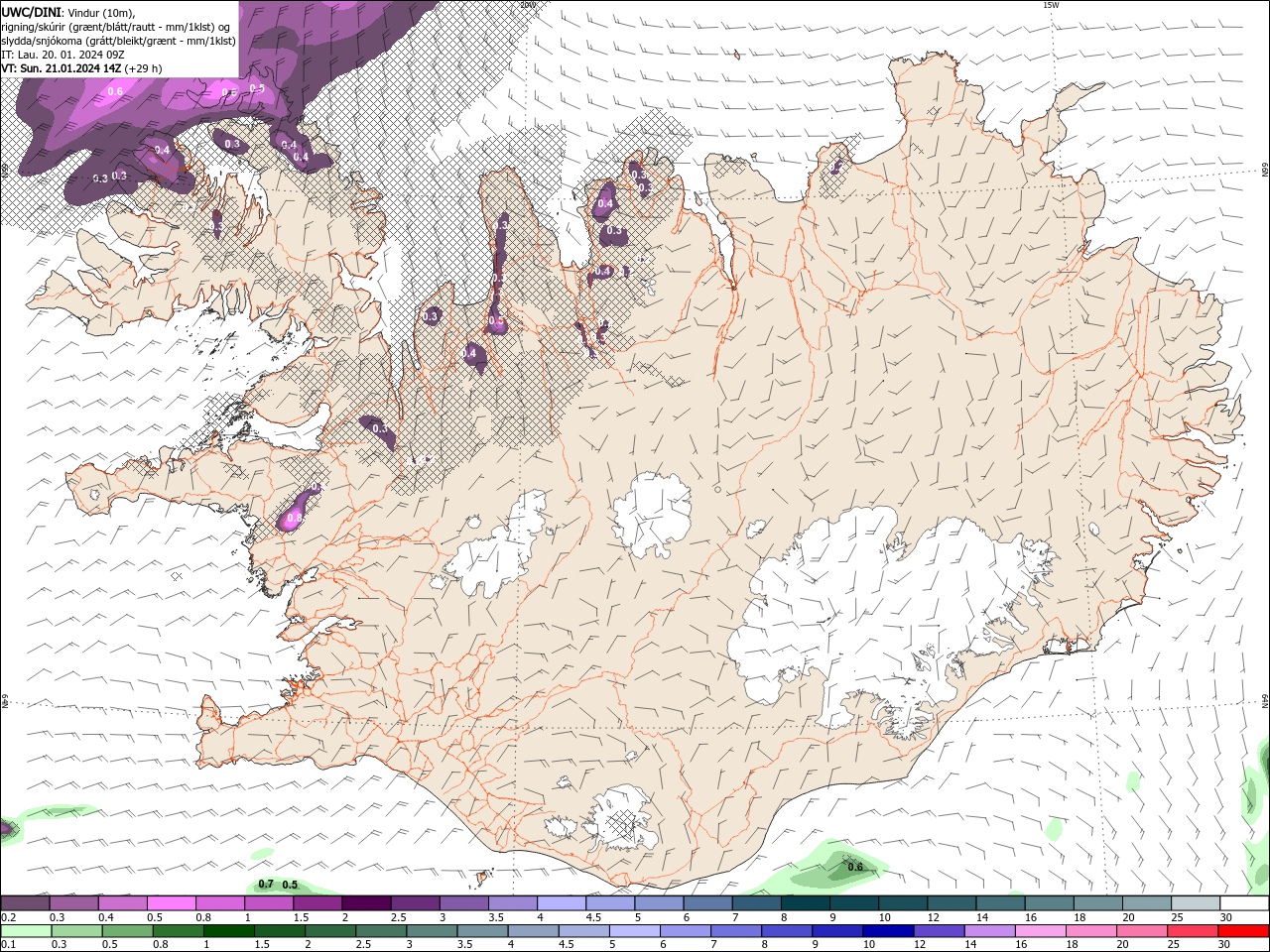The image size is (1270, 952).
Task: Click the pale grey upper-scale swatch at 25
Action: (1196, 903)
